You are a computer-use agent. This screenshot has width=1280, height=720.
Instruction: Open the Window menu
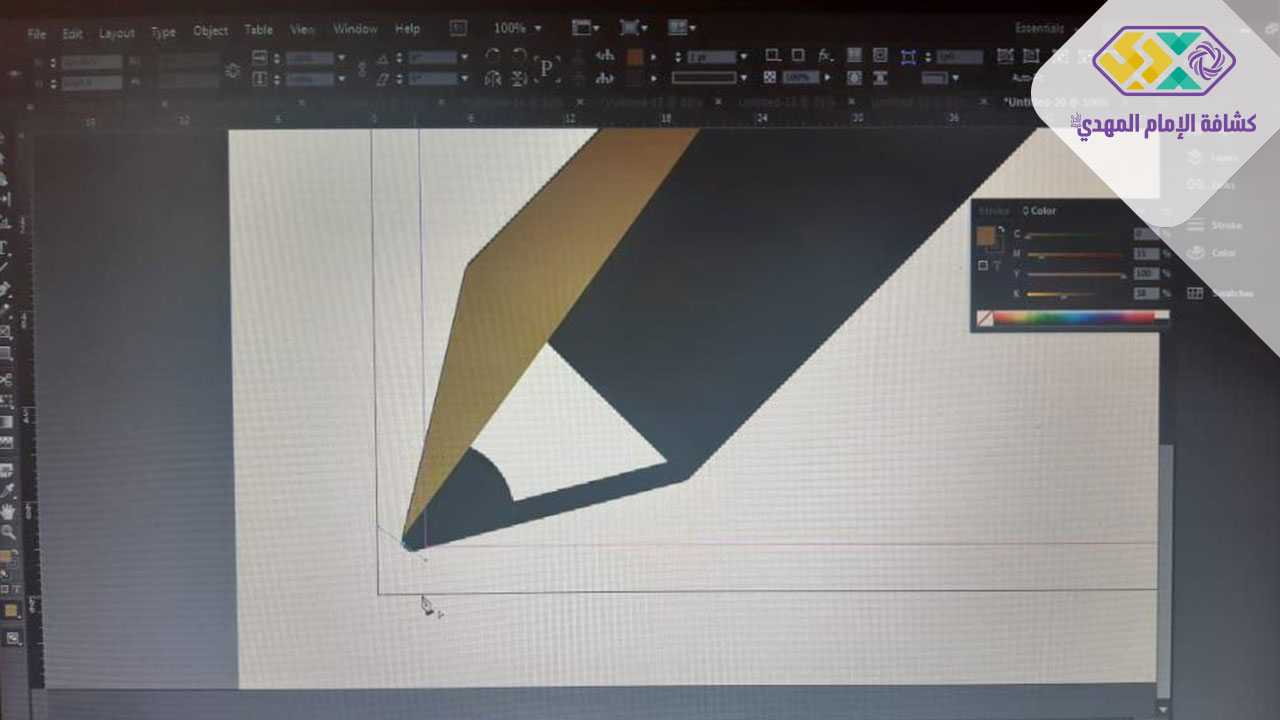[x=355, y=30]
